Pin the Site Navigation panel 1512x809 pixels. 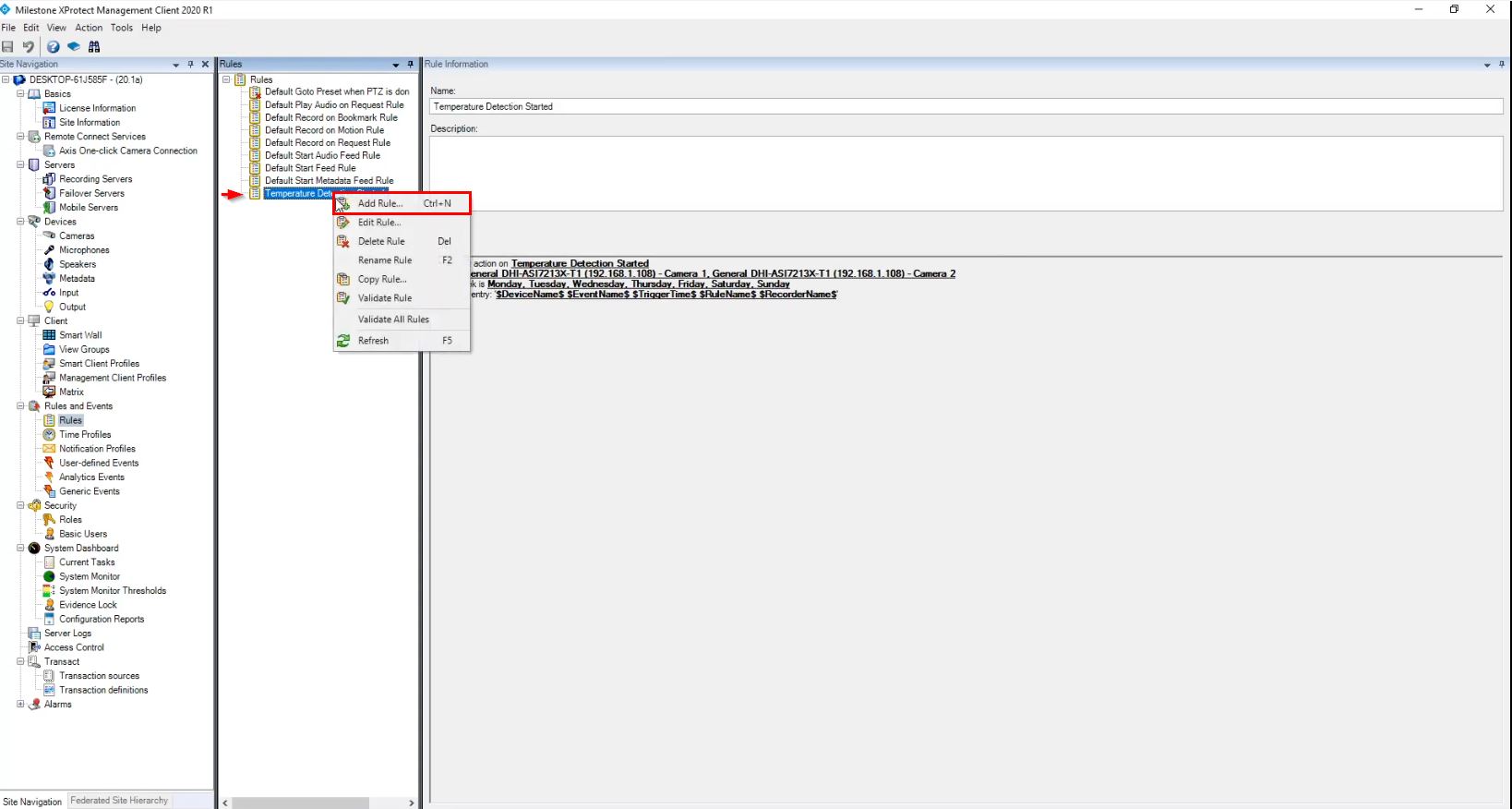point(191,65)
